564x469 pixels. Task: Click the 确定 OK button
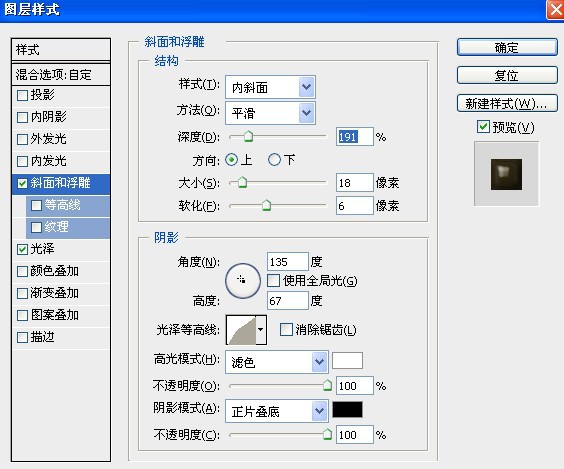(507, 47)
